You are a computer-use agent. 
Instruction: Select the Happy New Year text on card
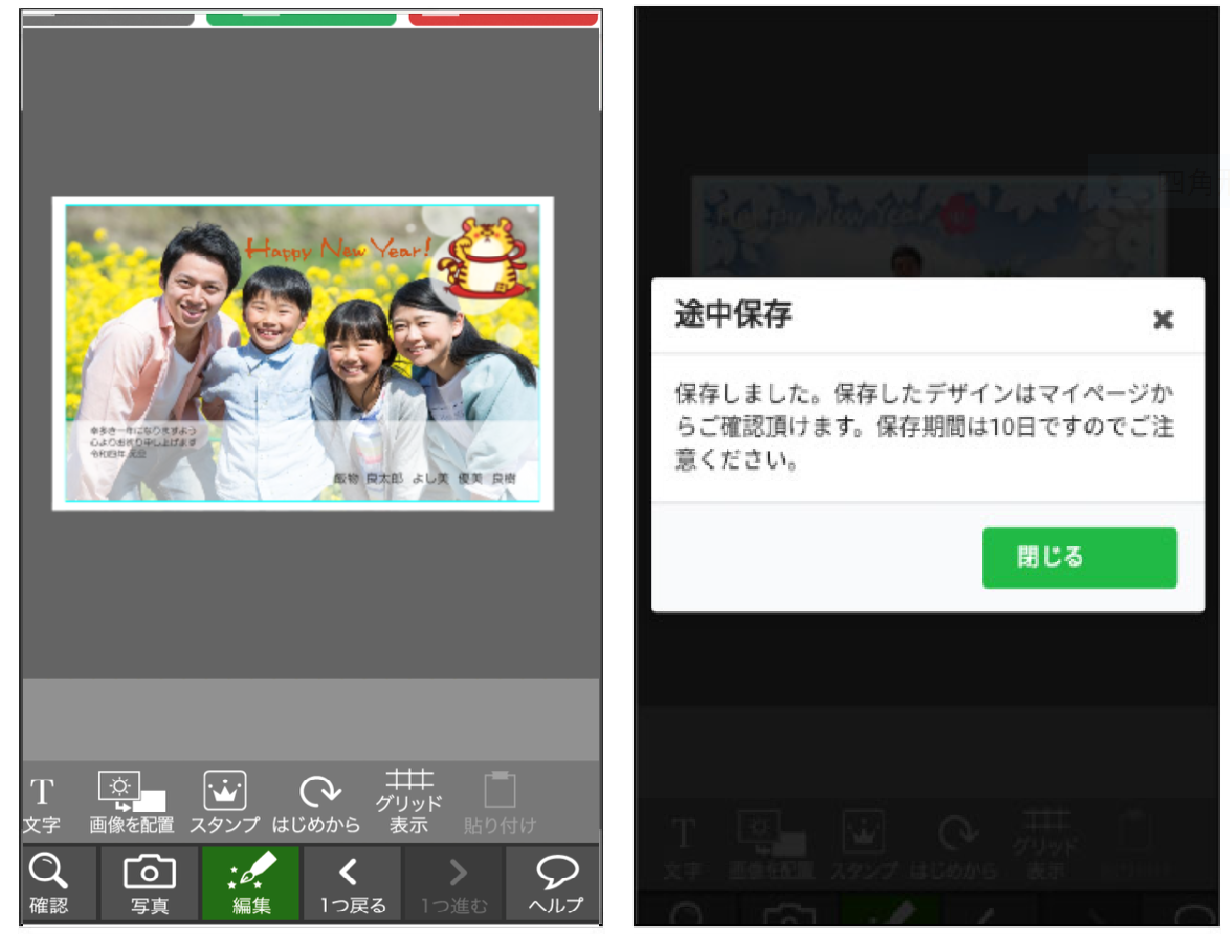click(x=337, y=246)
